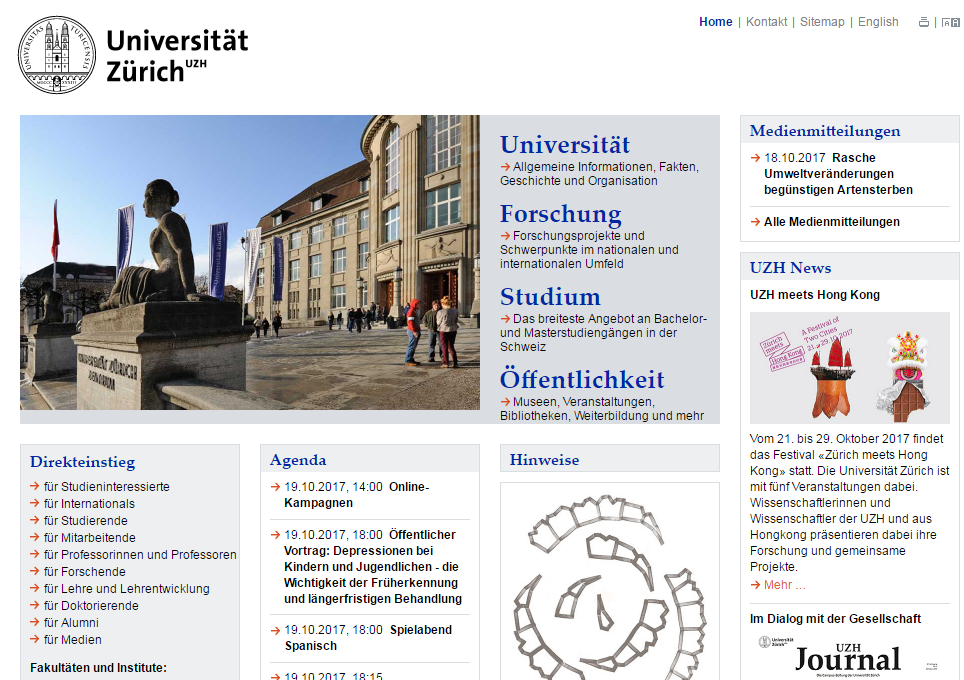Click 'Mehr …' under Hong Kong article

(784, 585)
